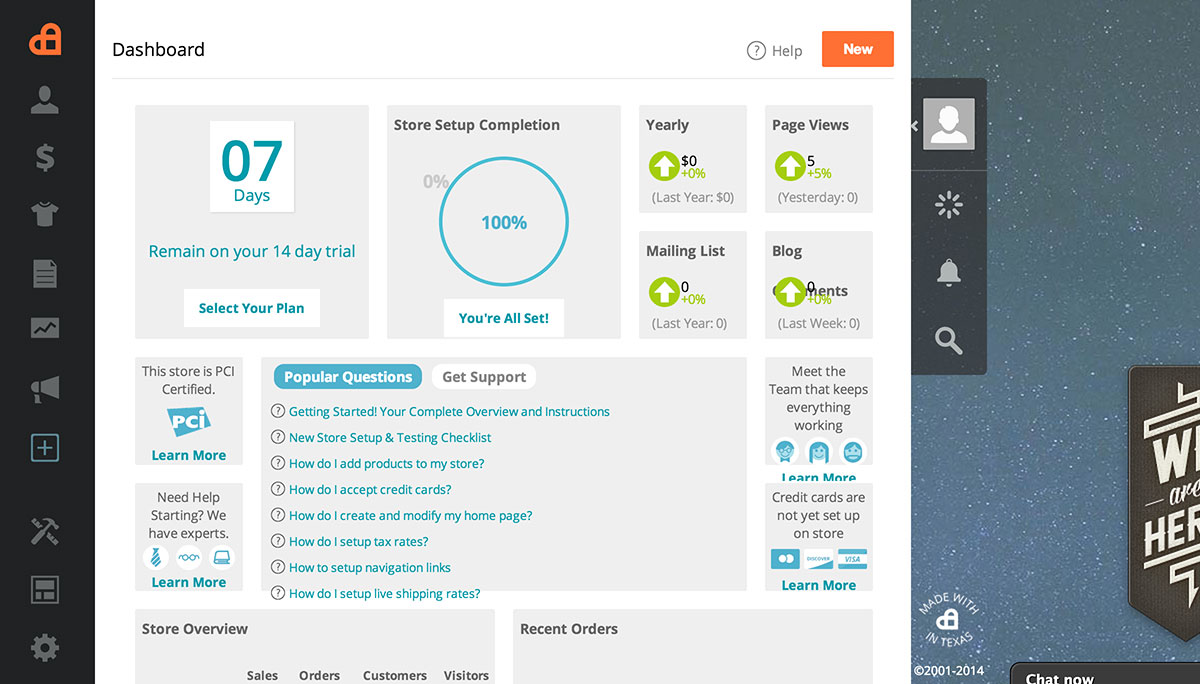Viewport: 1200px width, 684px height.
Task: Open How do I setup tax rates link
Action: 359,542
